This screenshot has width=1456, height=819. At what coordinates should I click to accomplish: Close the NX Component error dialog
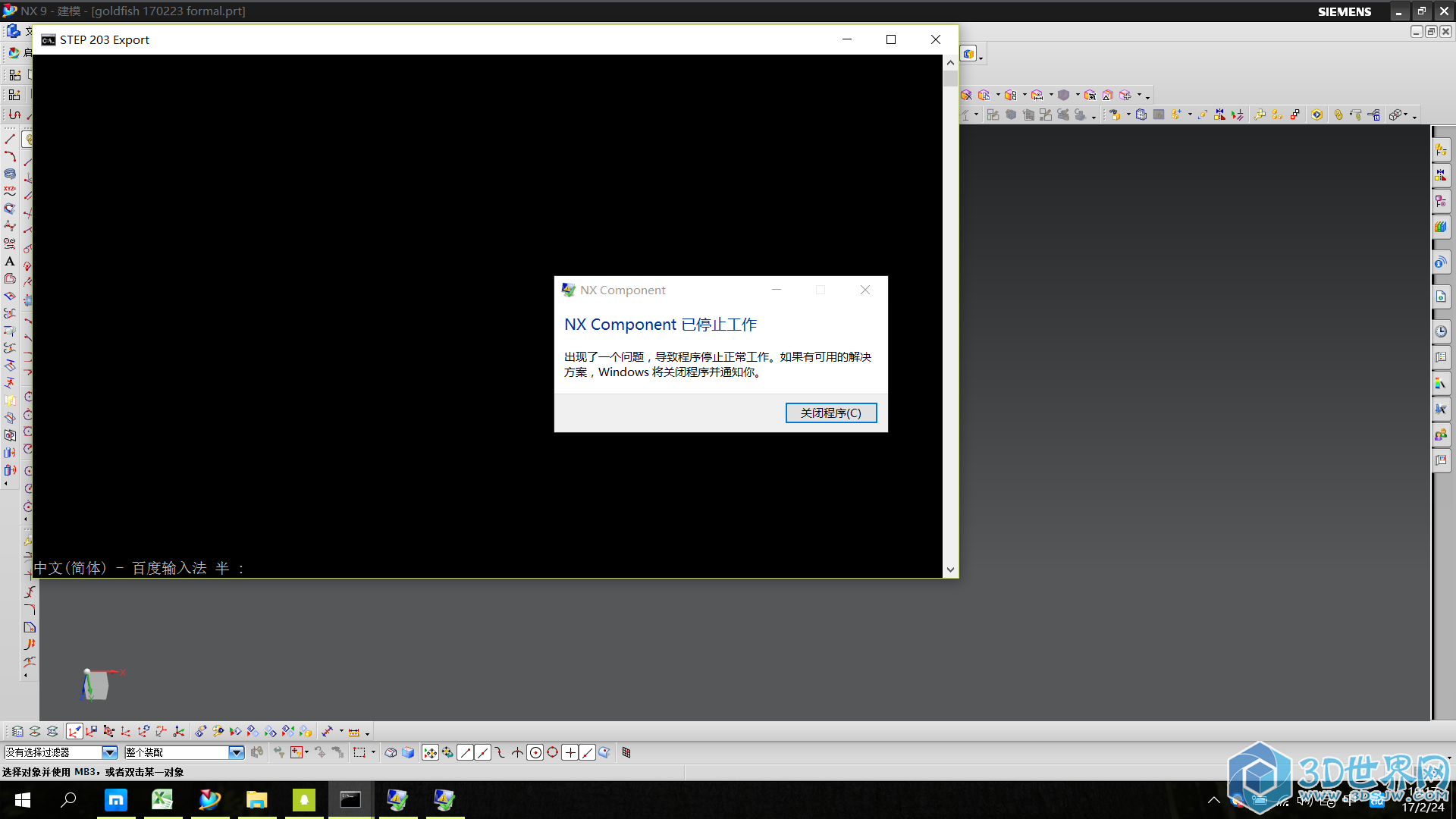[x=865, y=290]
